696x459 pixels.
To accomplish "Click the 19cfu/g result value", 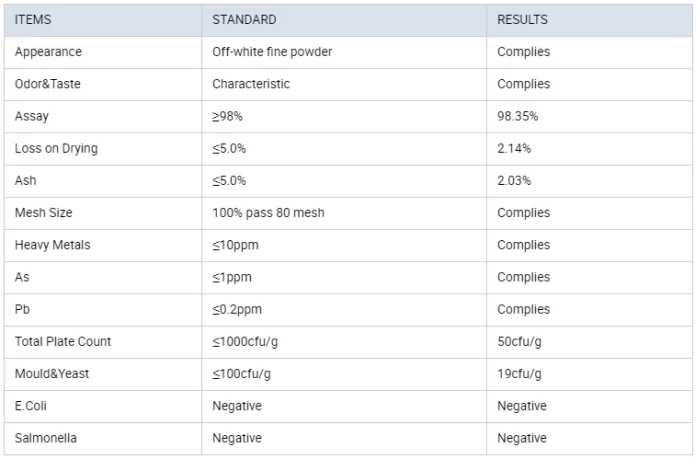I will click(519, 374).
